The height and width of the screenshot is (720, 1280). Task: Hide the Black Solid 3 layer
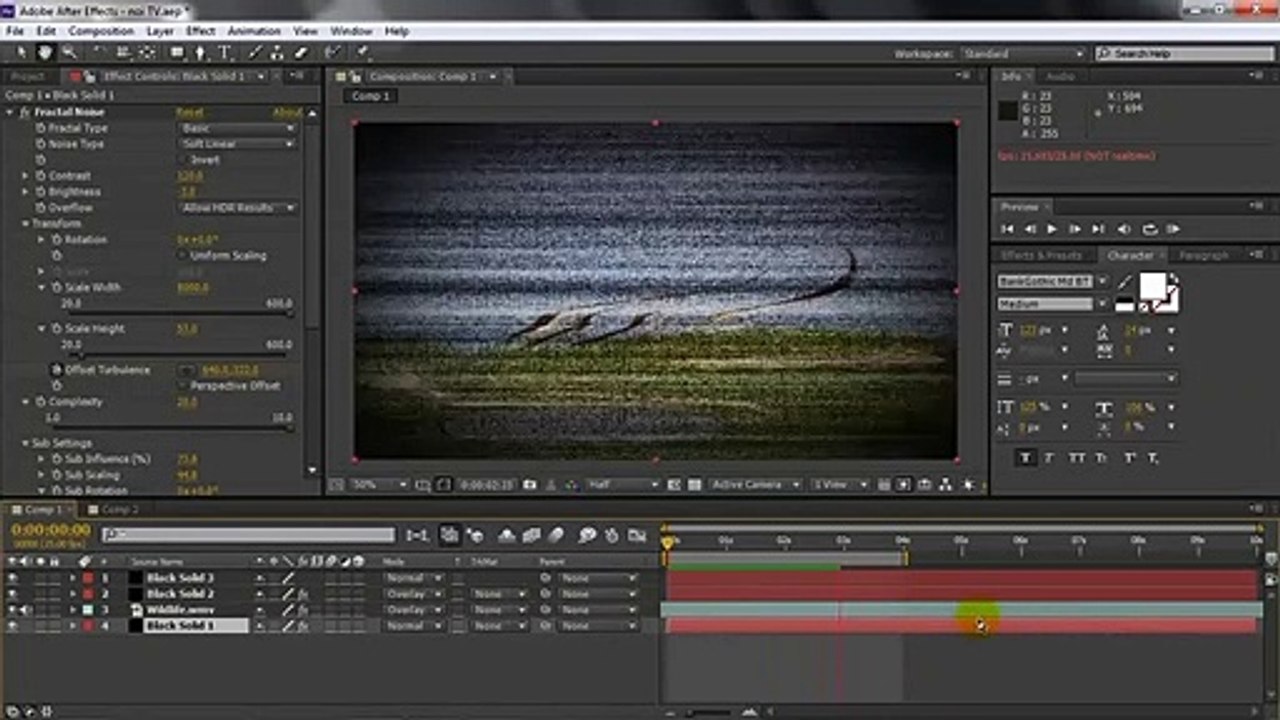click(x=12, y=578)
